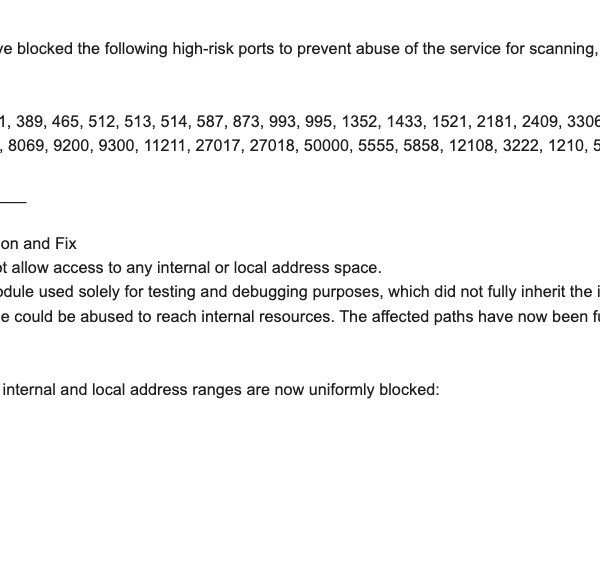Click the short horizontal divider line
Image resolution: width=600 pixels, height=571 pixels.
(12, 202)
